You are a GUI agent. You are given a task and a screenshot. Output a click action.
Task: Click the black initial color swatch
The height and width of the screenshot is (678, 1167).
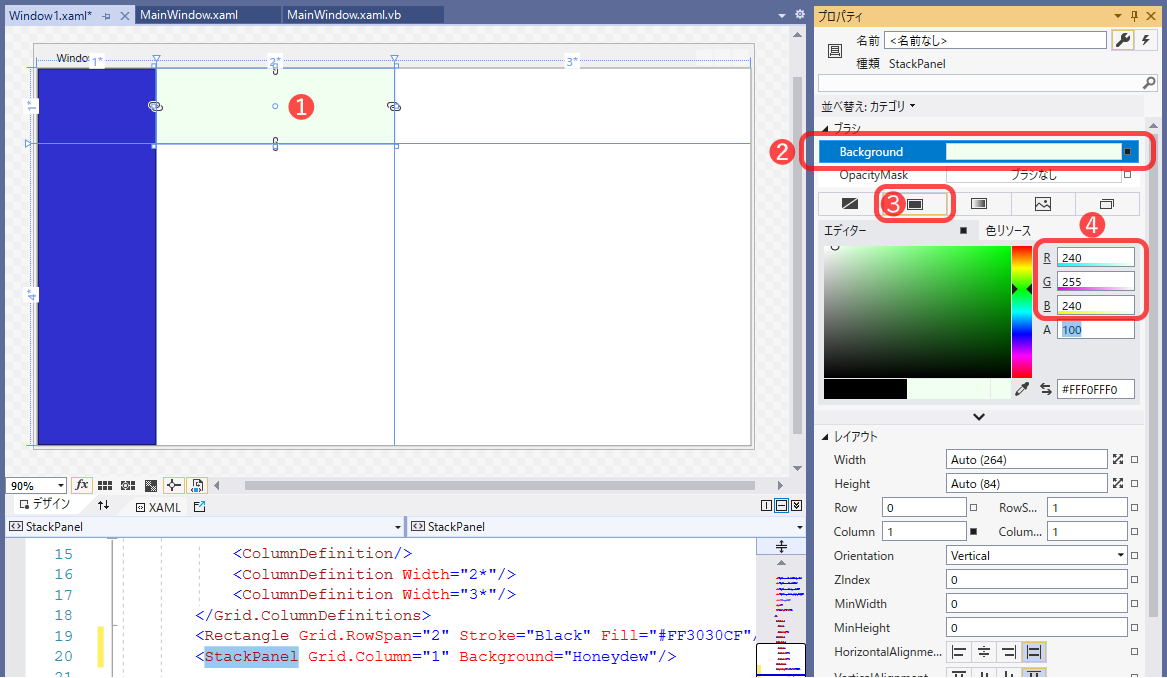[865, 389]
